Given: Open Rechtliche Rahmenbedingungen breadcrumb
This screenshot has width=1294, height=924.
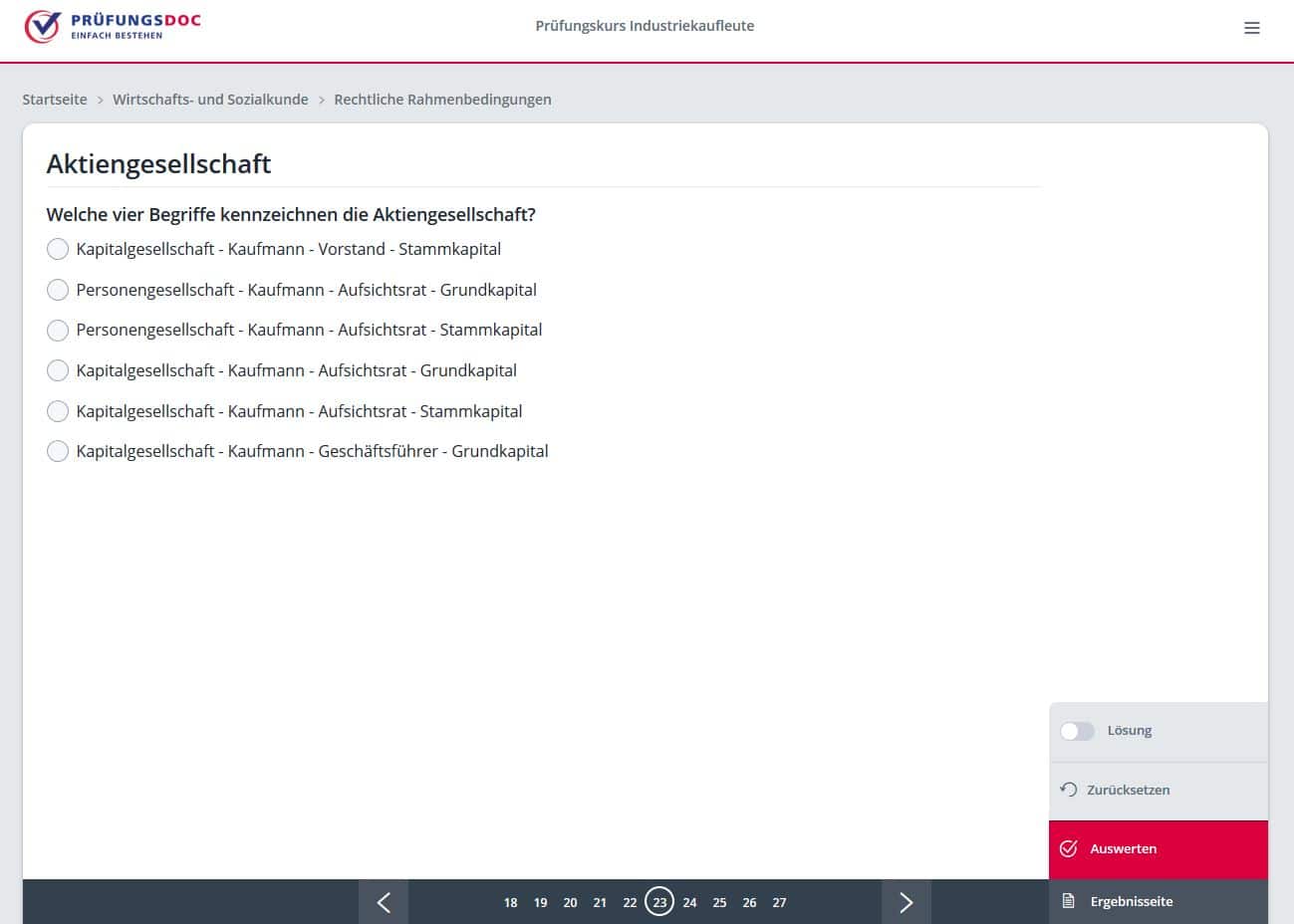Looking at the screenshot, I should click(442, 100).
